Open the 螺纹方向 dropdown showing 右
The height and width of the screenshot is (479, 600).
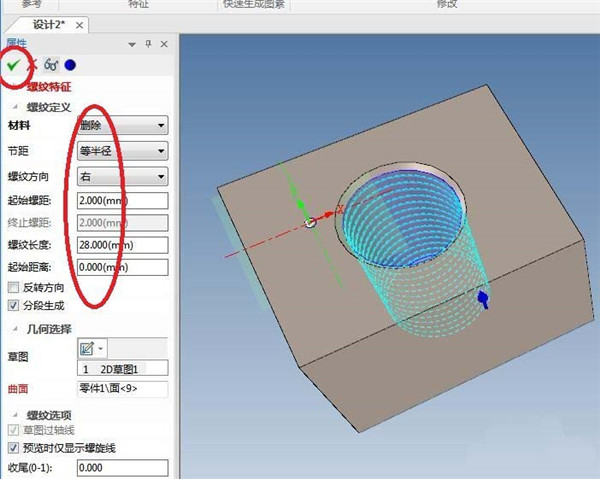pos(121,177)
